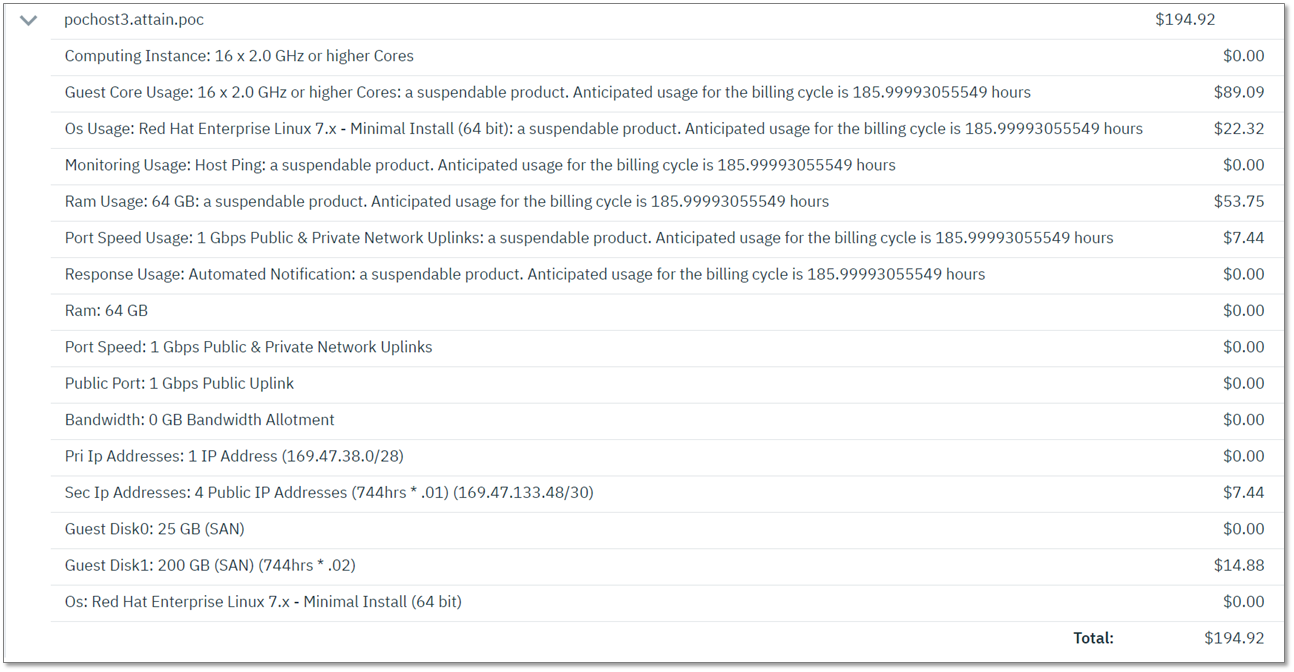Click the Computing Instance 16 cores row

click(239, 56)
